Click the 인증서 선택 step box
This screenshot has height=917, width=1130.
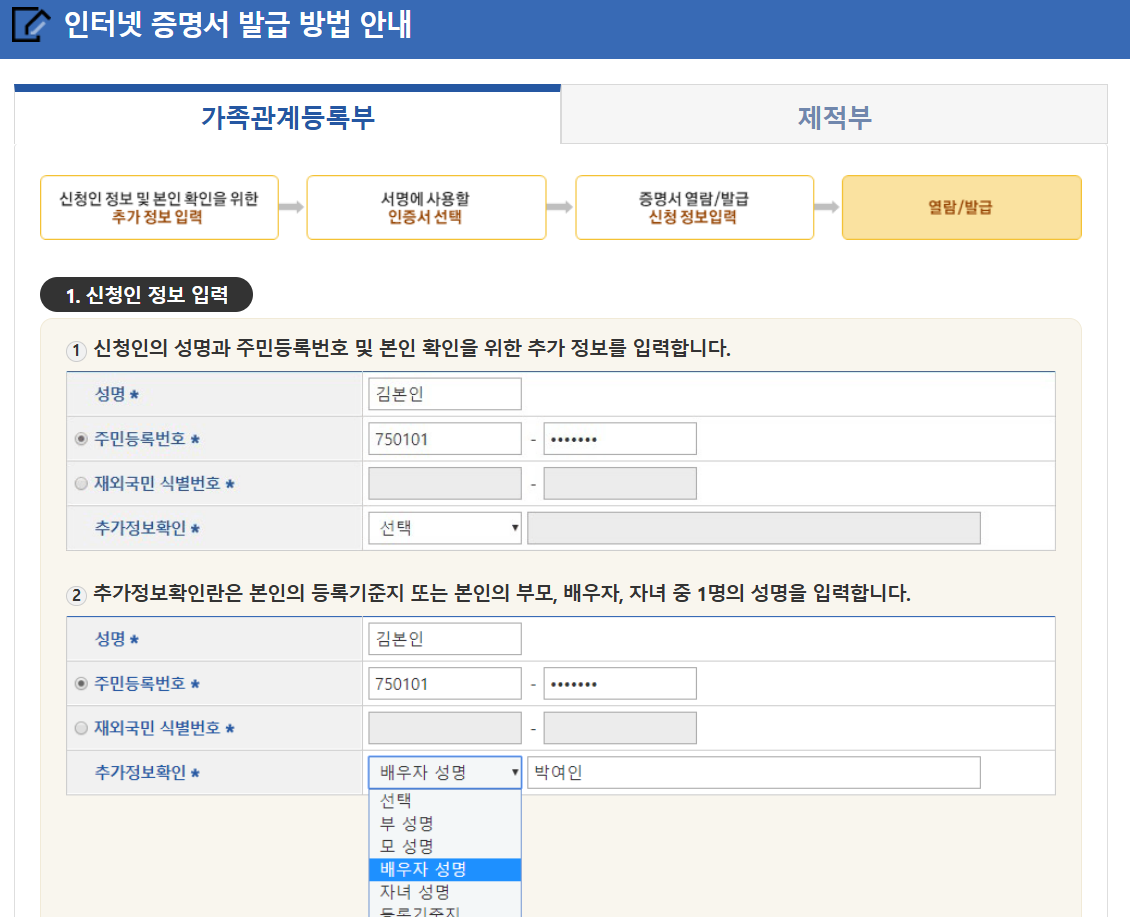426,207
